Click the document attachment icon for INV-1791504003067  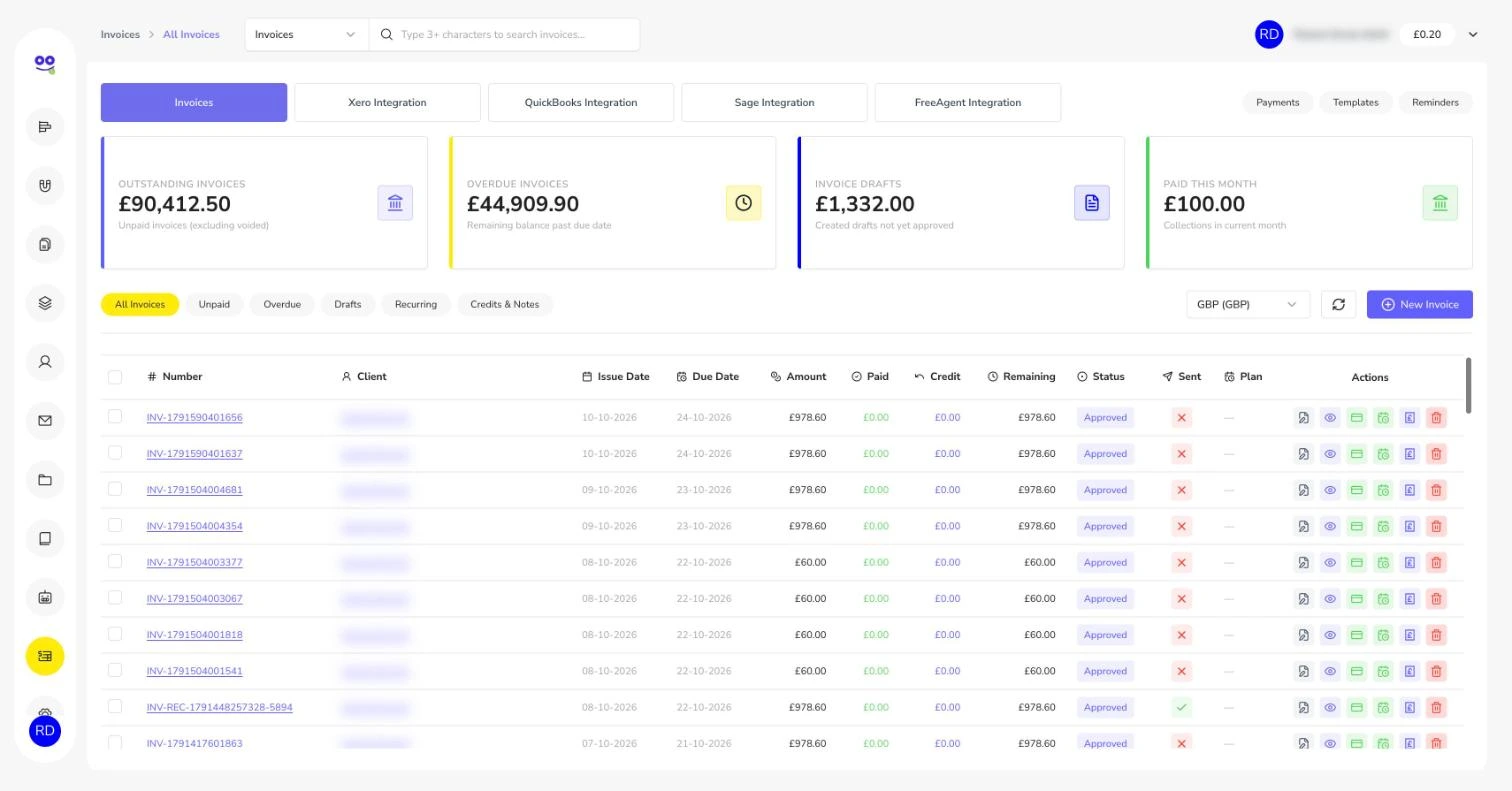coord(1303,599)
